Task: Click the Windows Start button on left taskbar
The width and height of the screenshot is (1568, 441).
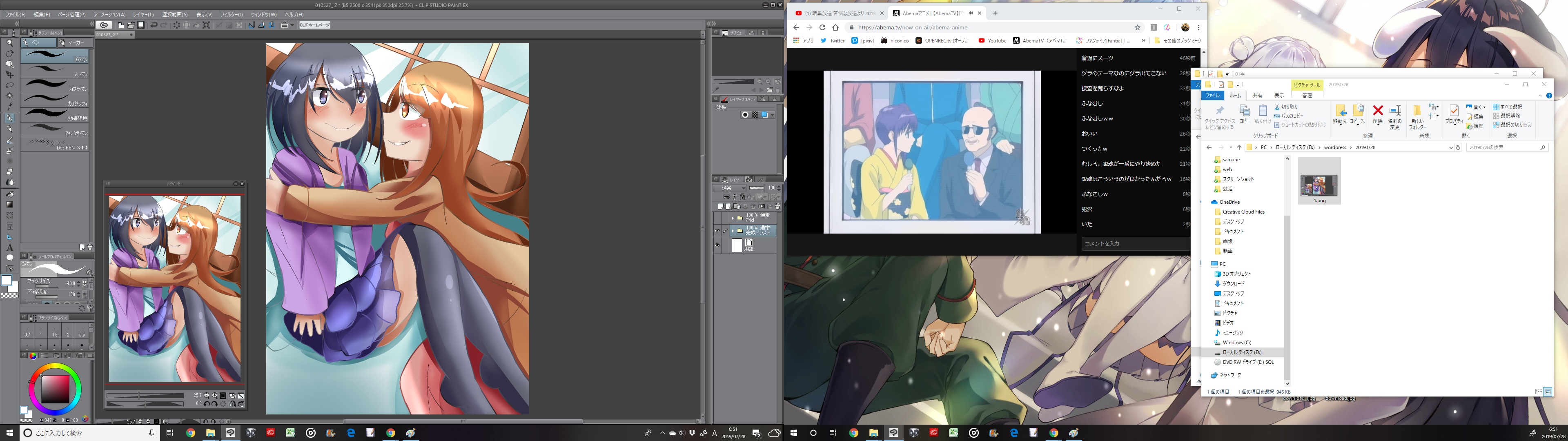Action: (x=10, y=432)
